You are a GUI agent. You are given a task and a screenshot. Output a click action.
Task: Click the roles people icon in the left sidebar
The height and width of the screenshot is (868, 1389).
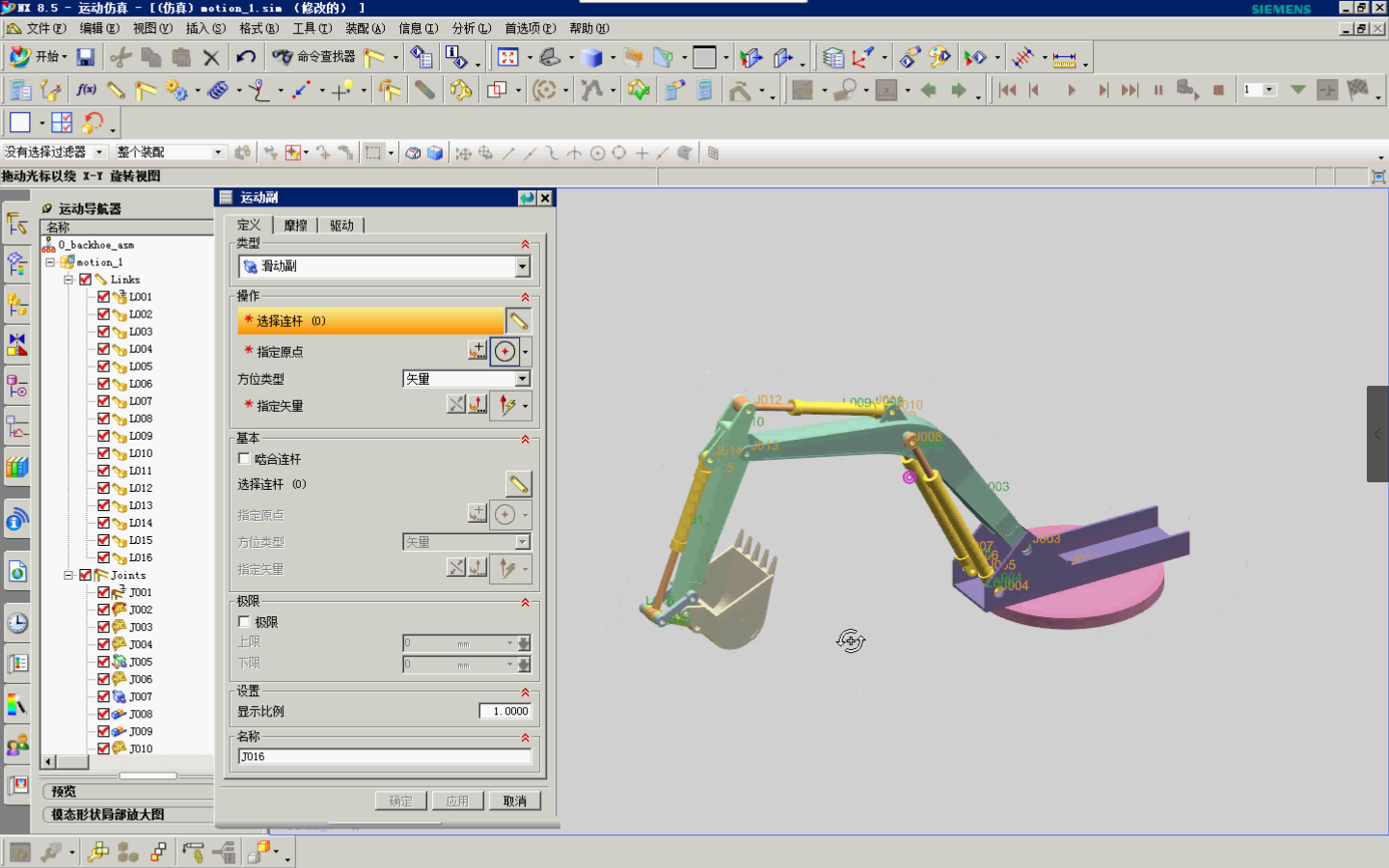(17, 745)
